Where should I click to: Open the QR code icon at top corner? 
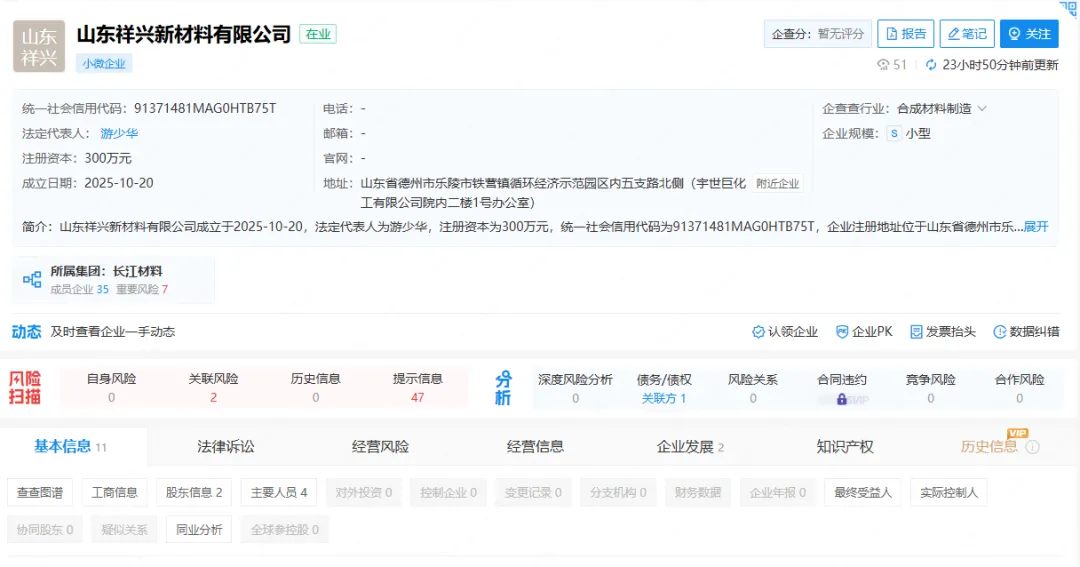tap(1068, 8)
